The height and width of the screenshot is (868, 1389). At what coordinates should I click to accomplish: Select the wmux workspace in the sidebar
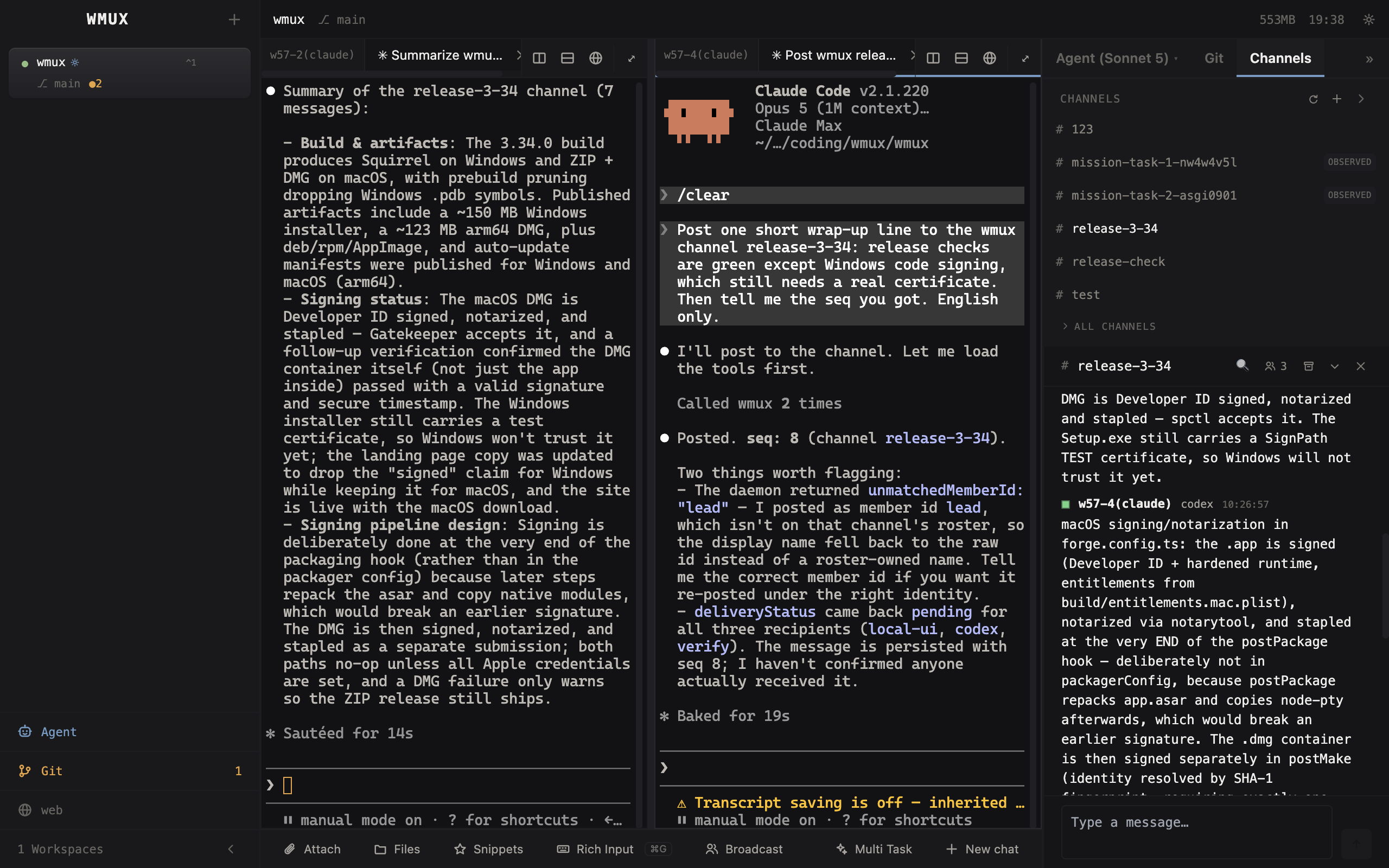pyautogui.click(x=130, y=73)
